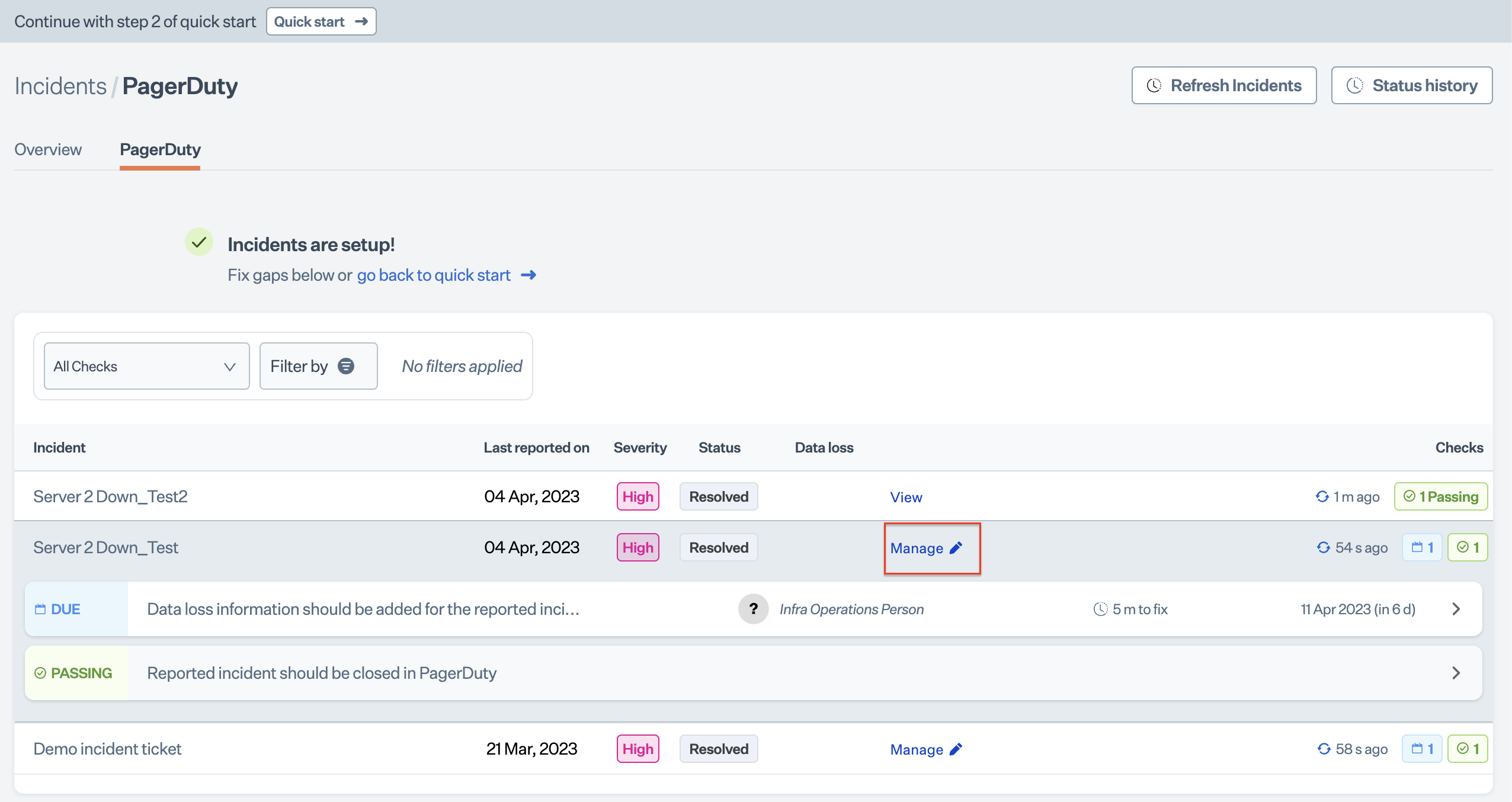This screenshot has height=802, width=1512.
Task: Click the Refresh Incidents button
Action: [x=1223, y=85]
